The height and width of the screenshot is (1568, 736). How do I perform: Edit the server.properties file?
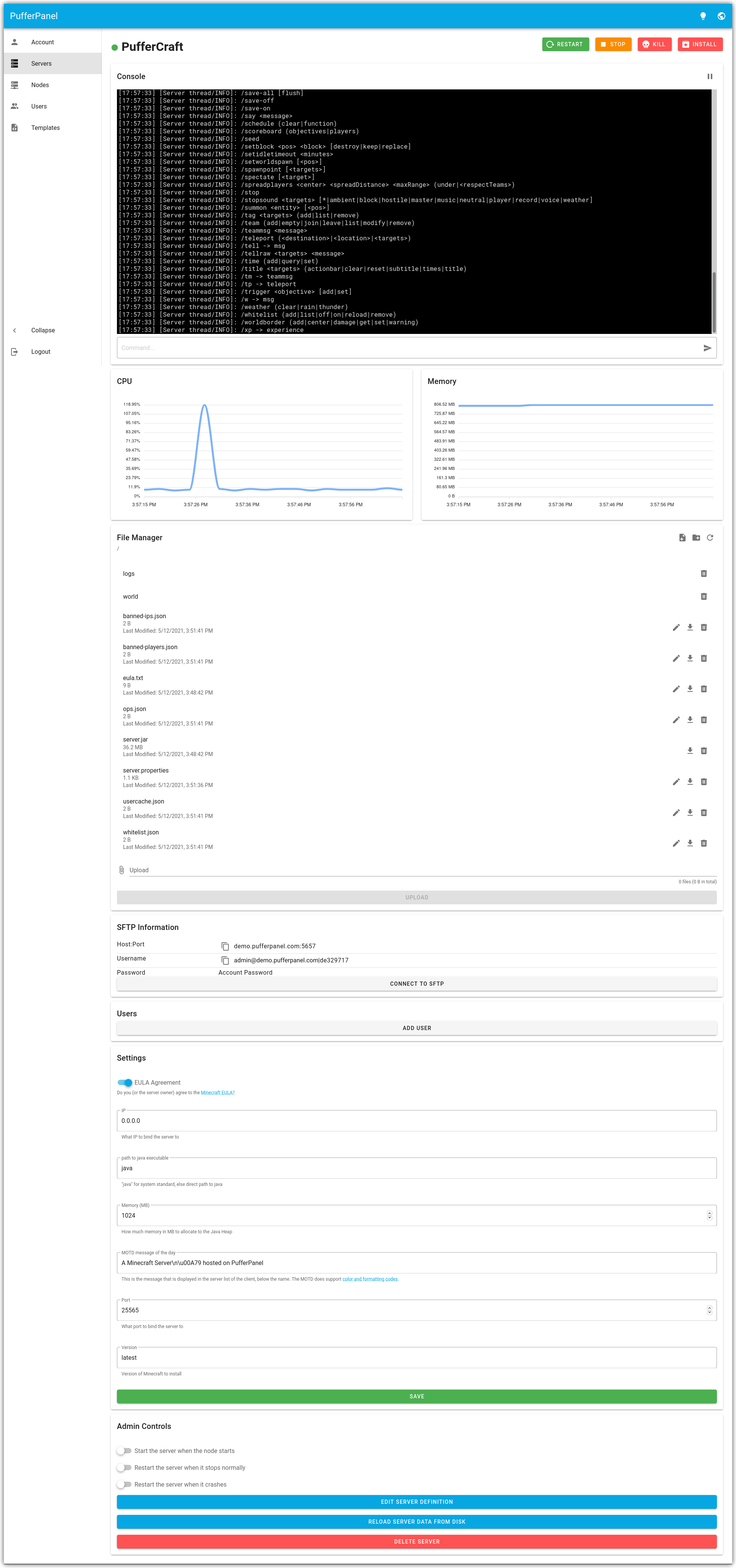pyautogui.click(x=676, y=782)
